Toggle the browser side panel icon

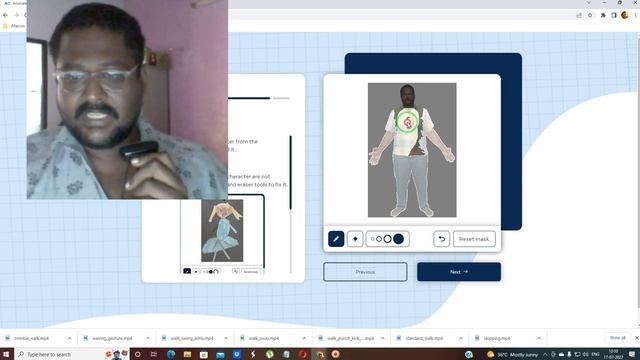coord(613,15)
